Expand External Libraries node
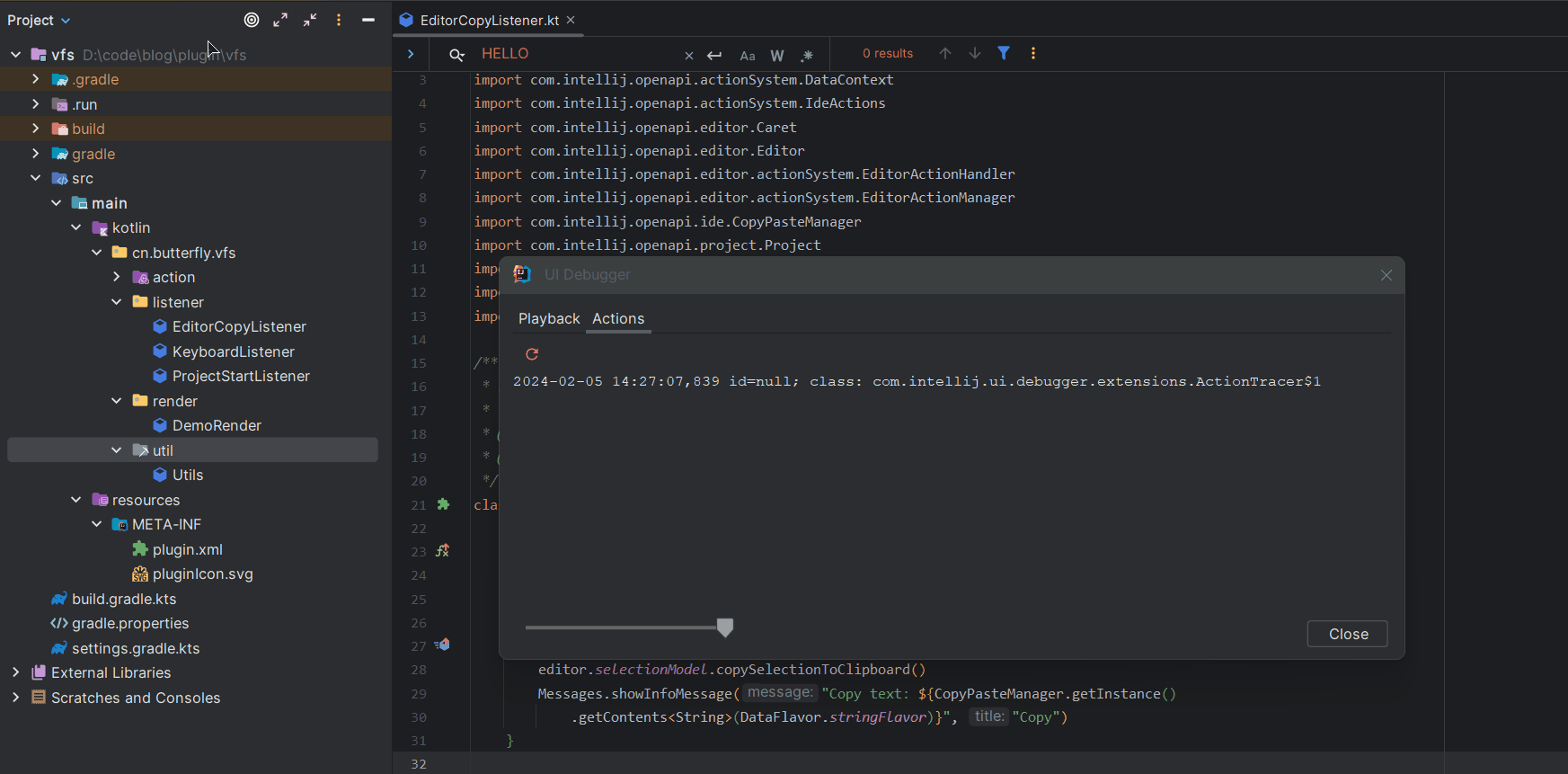The height and width of the screenshot is (774, 1568). (15, 672)
